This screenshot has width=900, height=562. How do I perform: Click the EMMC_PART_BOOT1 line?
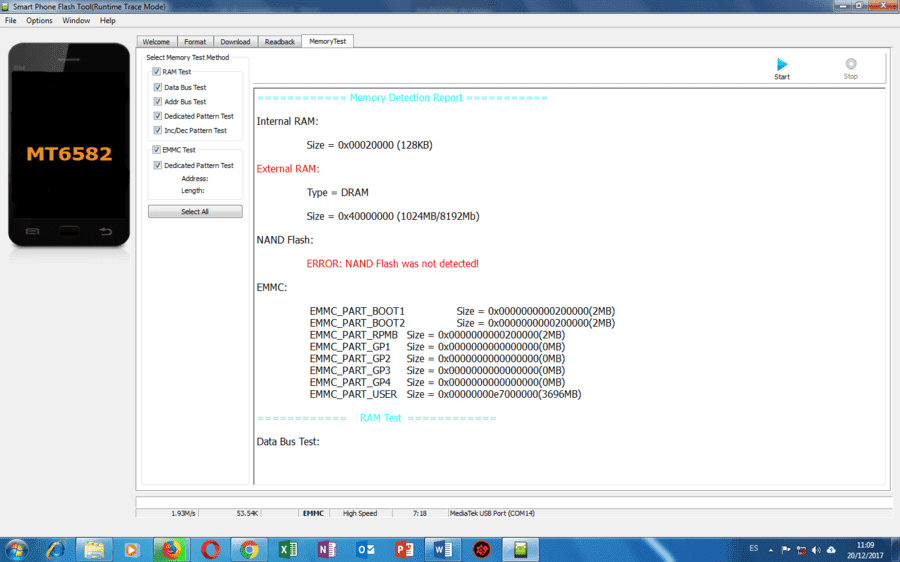tap(462, 311)
